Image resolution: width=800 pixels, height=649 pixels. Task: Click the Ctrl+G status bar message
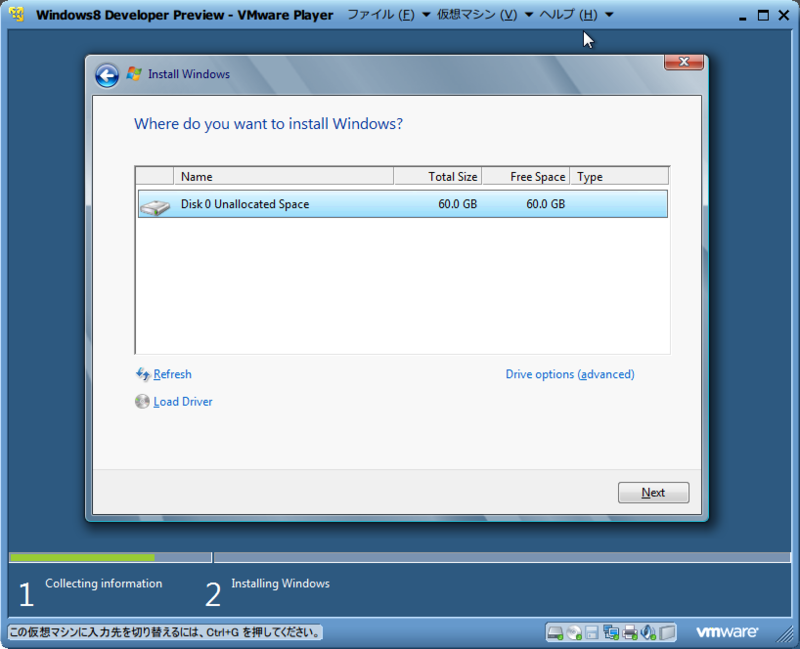[x=165, y=633]
